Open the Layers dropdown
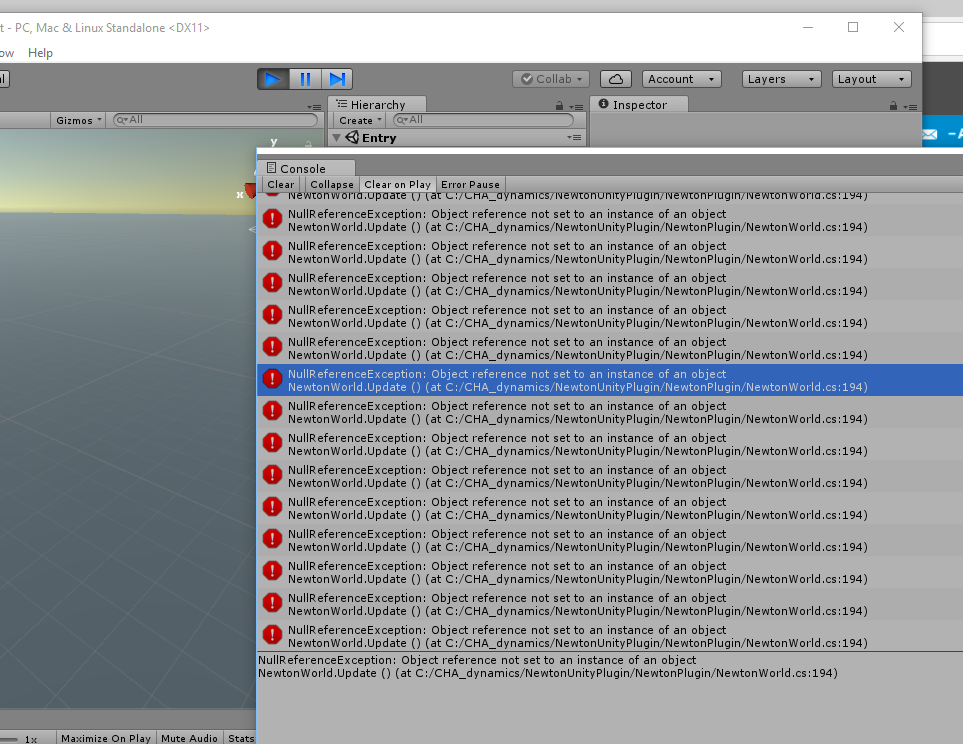The image size is (963, 744). coord(781,79)
